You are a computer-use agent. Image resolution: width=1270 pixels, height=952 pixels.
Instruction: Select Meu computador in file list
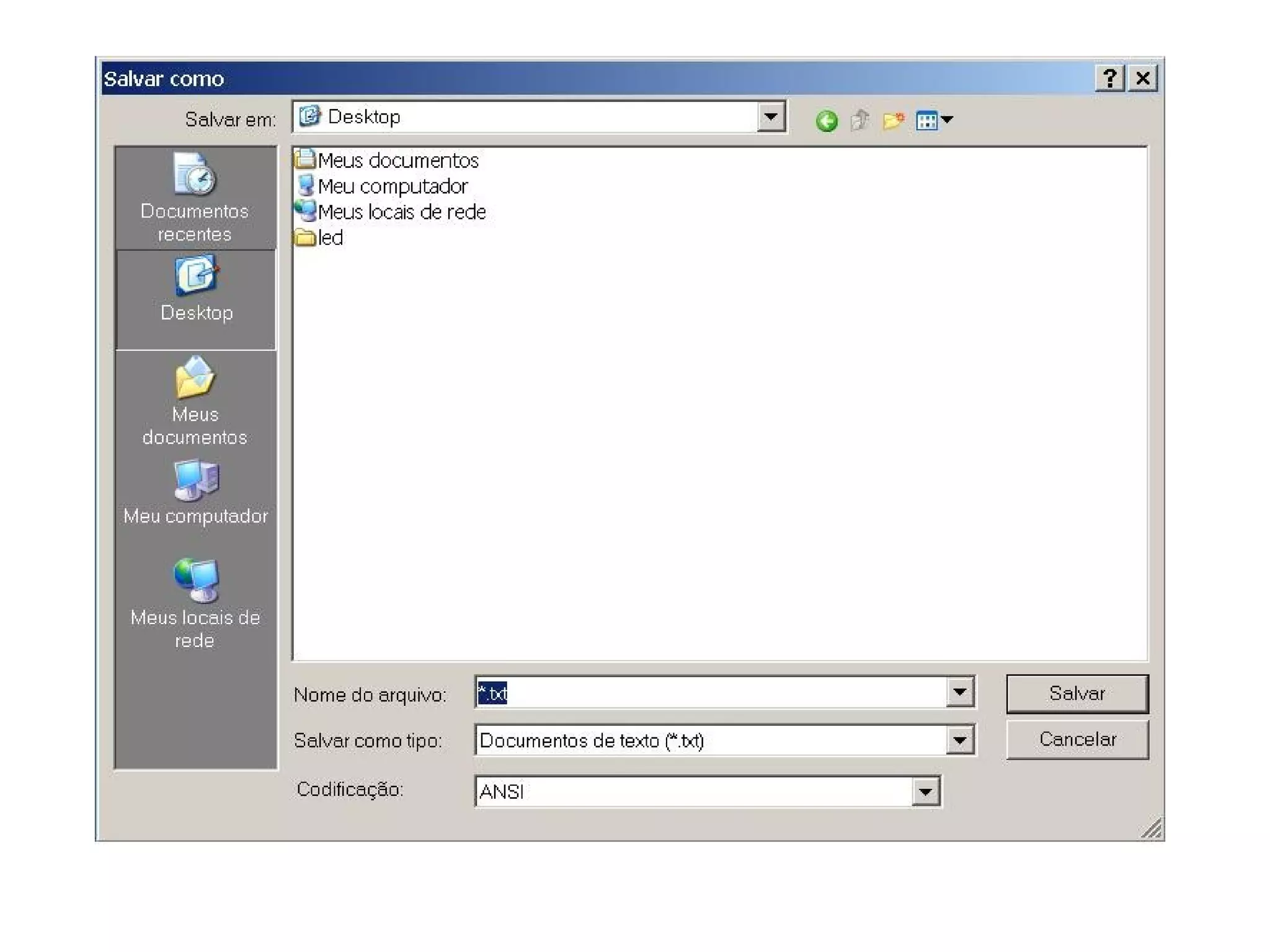(x=392, y=187)
